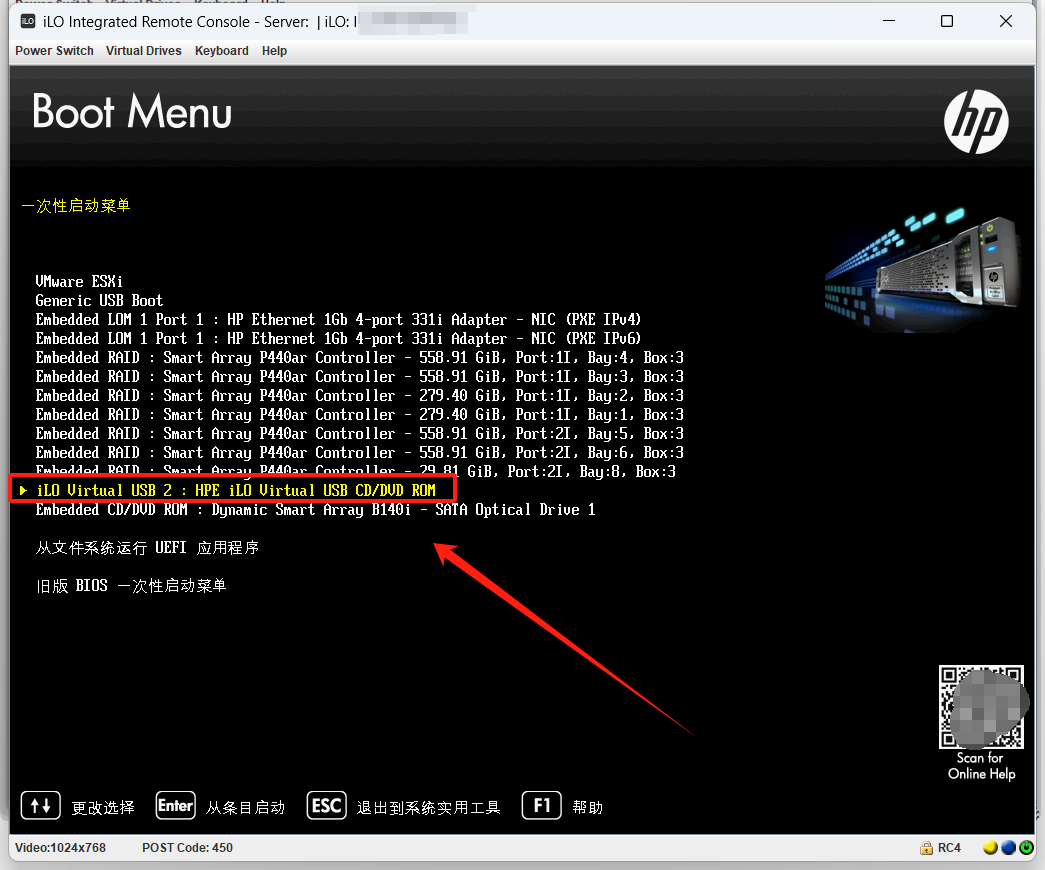
Task: Click the HP logo
Action: (976, 122)
